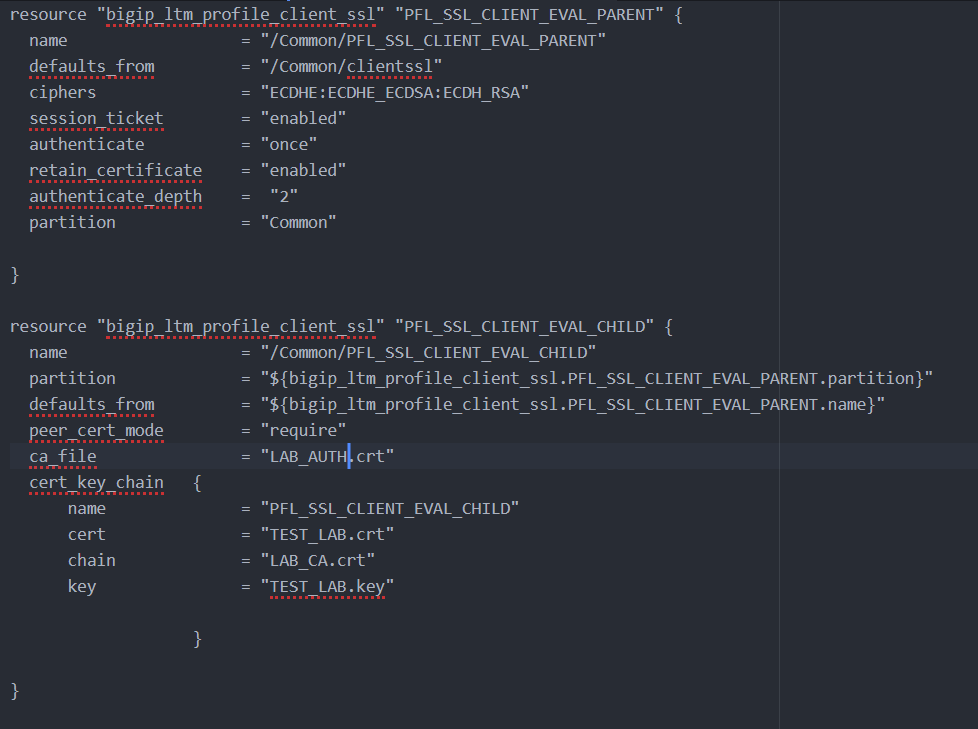Click the "enabled" value of retain_certificate

[303, 170]
